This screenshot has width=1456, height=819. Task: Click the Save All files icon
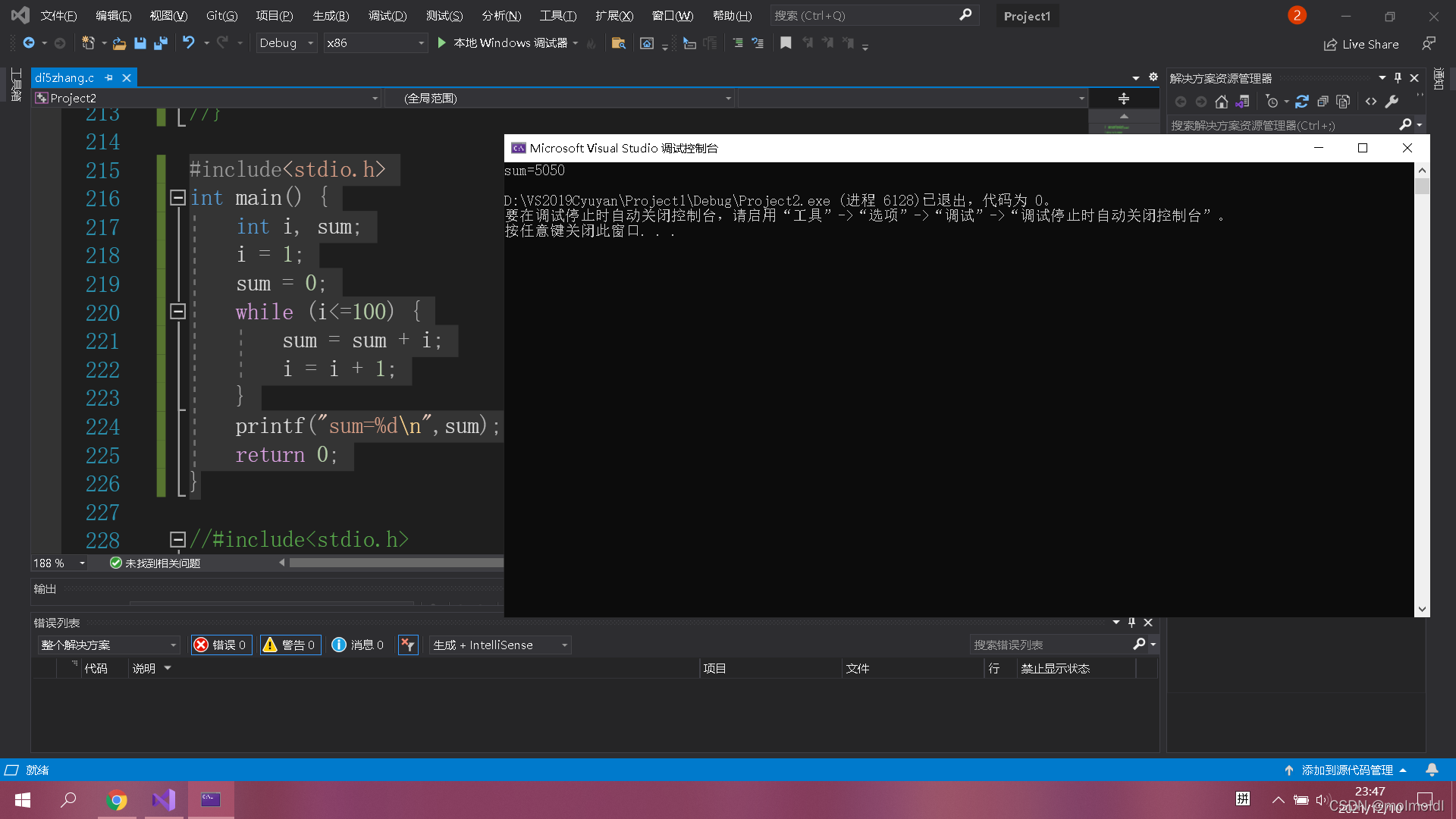(157, 43)
